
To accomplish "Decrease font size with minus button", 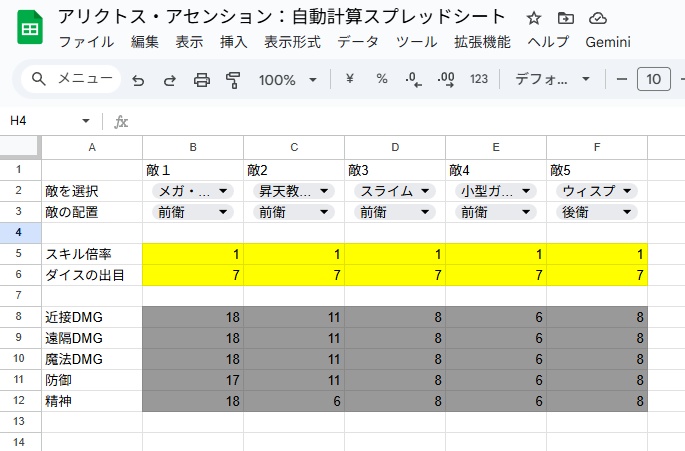I will (x=621, y=79).
